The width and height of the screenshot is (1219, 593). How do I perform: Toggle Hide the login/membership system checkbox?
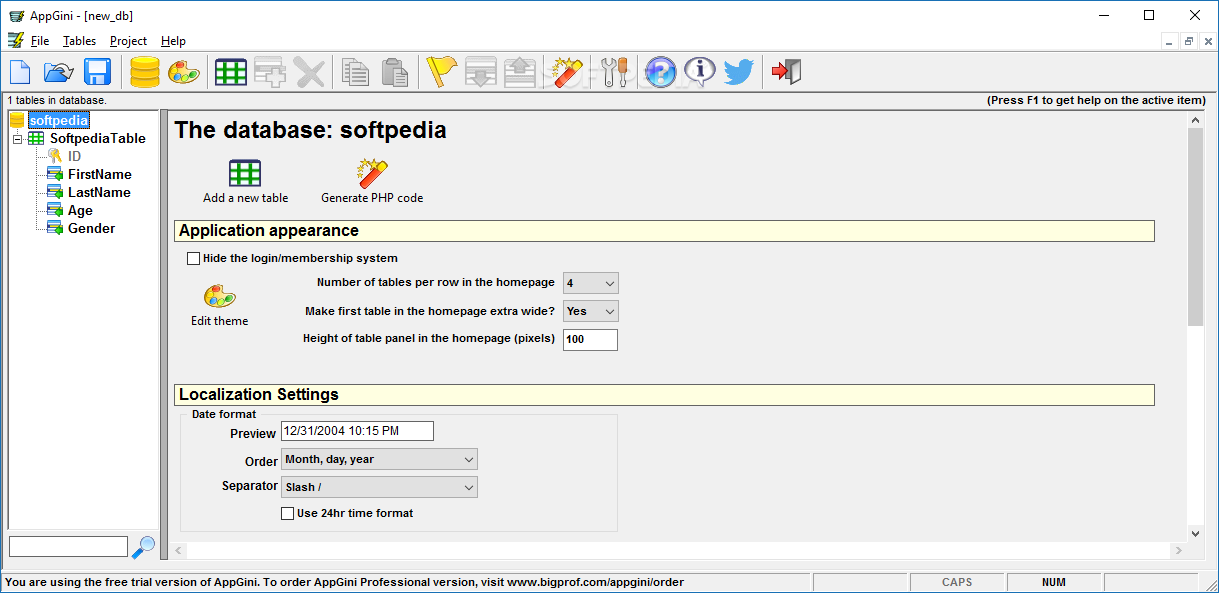194,258
